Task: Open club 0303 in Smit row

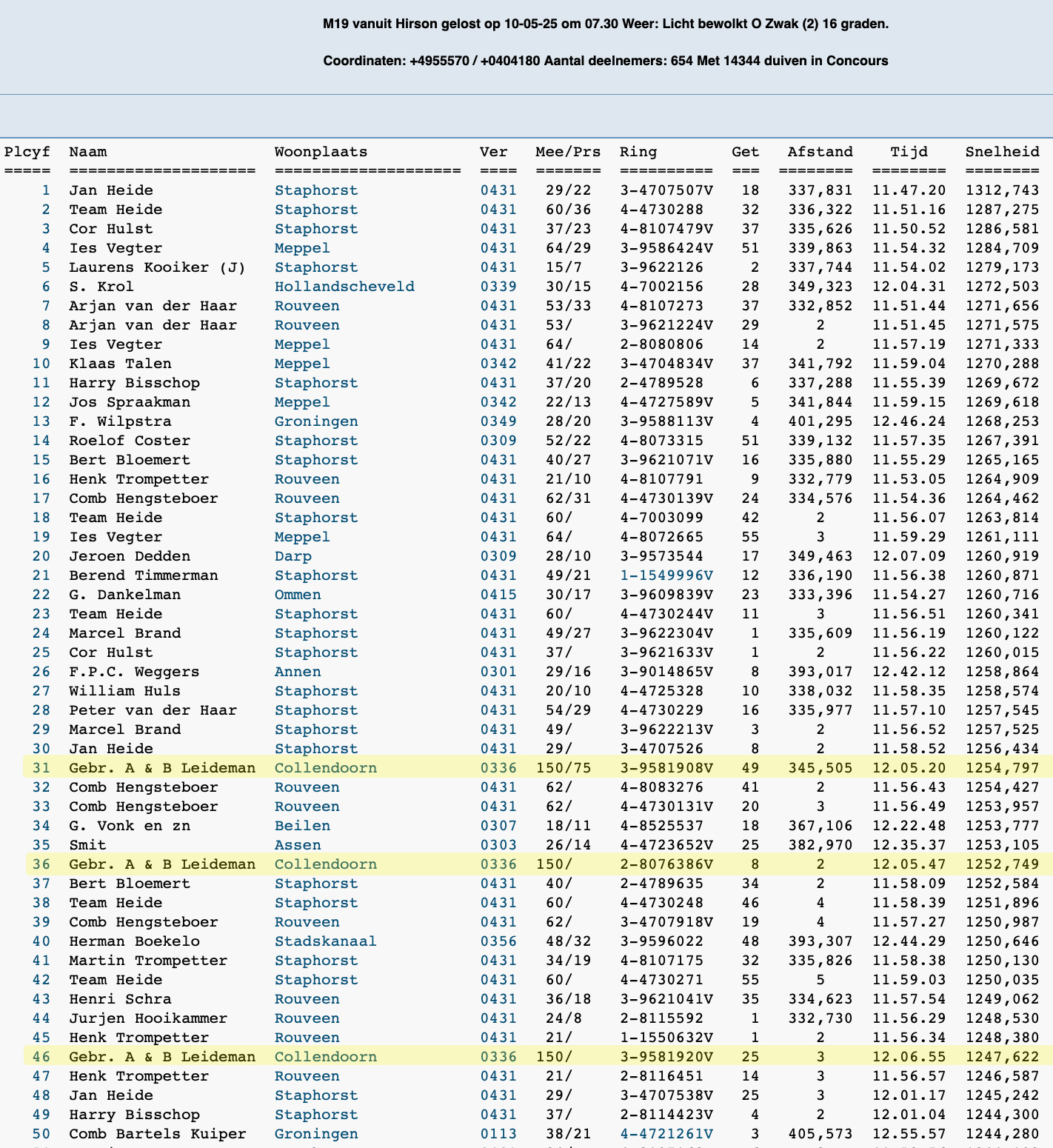Action: pos(498,845)
